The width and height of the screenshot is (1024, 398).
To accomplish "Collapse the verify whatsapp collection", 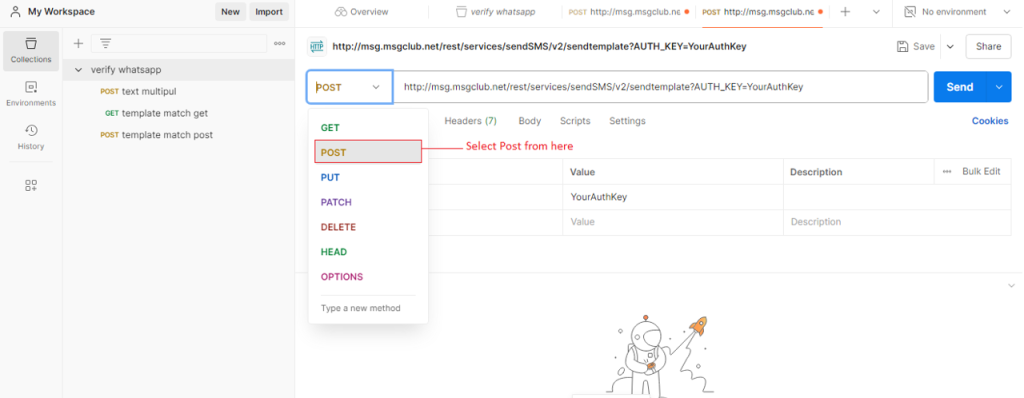I will [x=78, y=69].
